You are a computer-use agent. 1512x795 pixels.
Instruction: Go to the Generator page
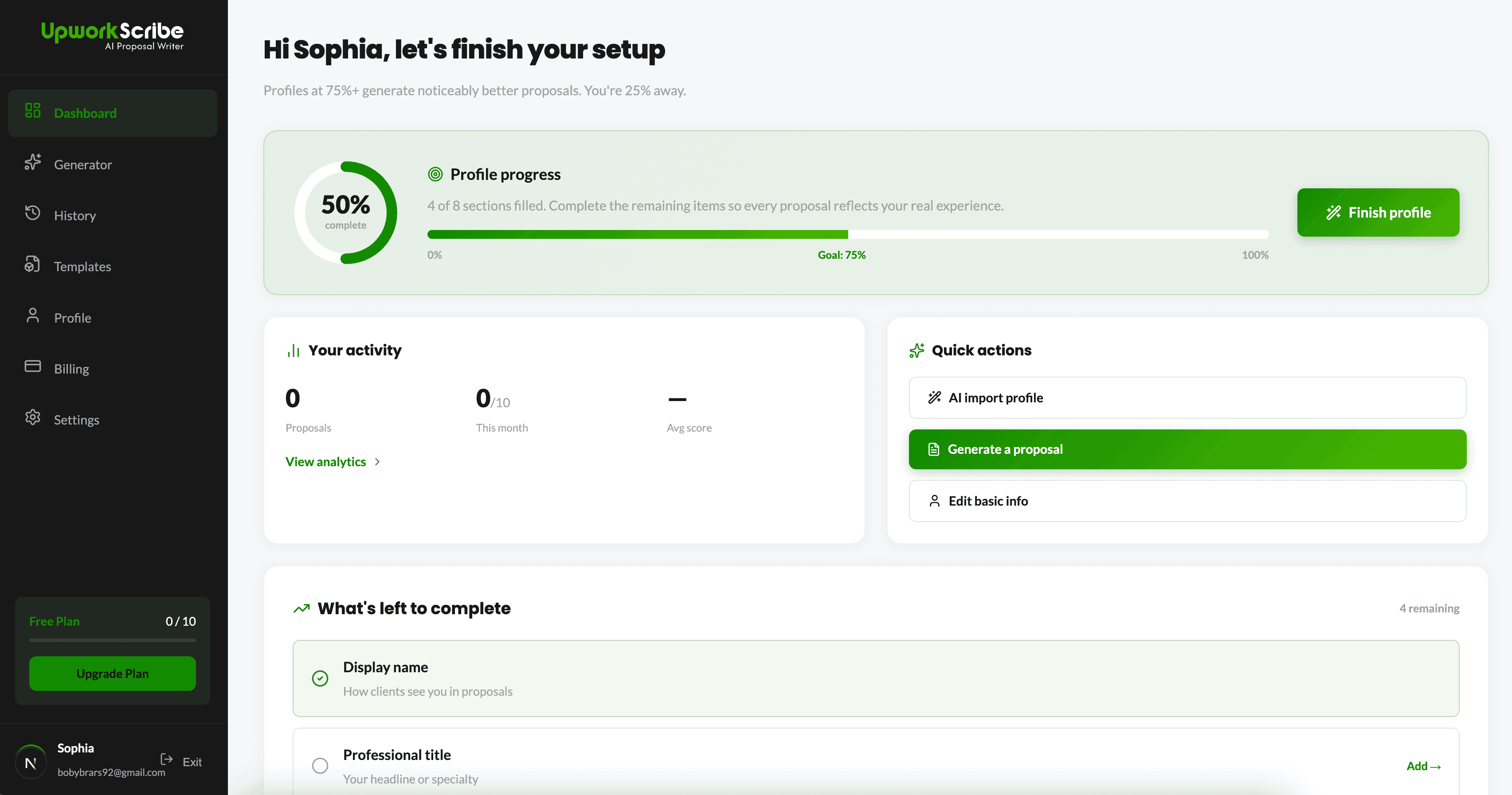pos(113,164)
